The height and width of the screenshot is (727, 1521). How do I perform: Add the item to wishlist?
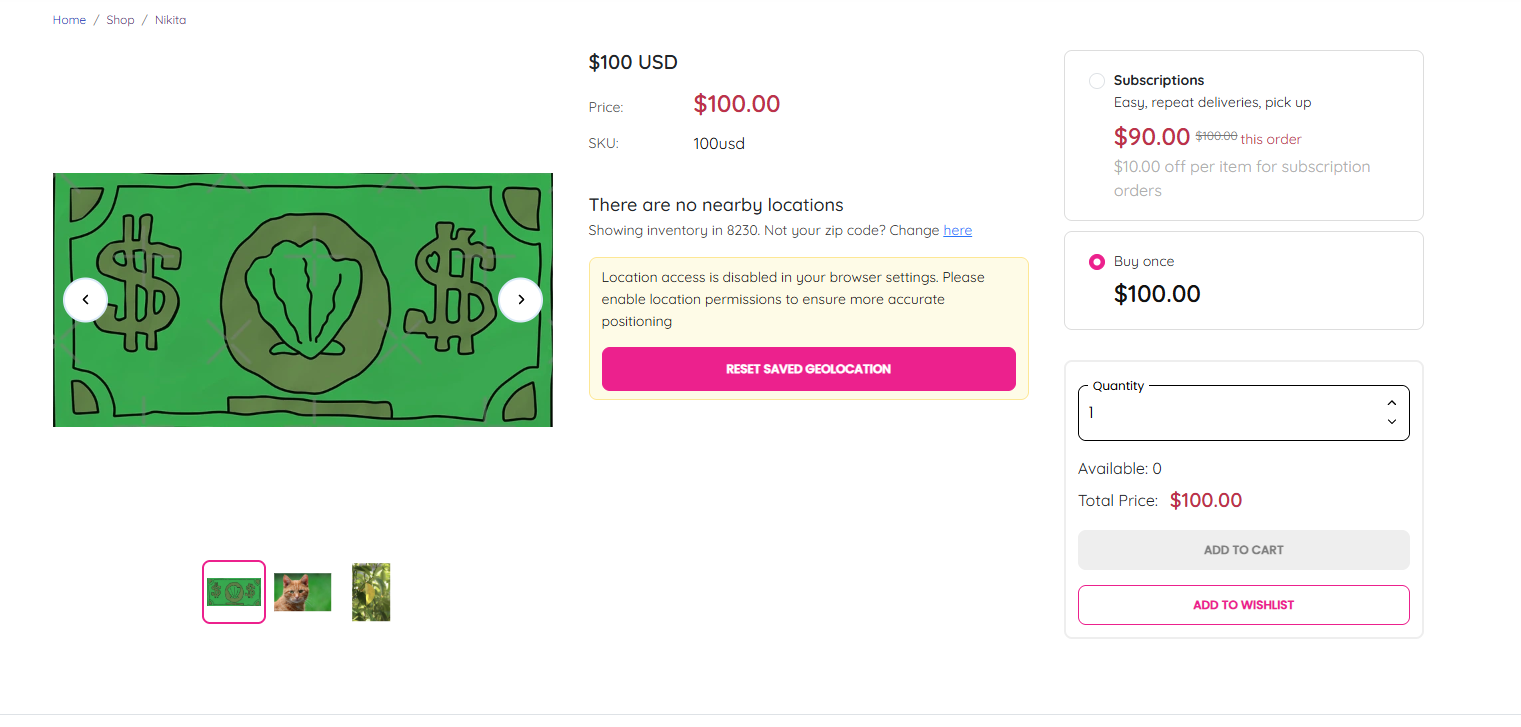pos(1243,605)
